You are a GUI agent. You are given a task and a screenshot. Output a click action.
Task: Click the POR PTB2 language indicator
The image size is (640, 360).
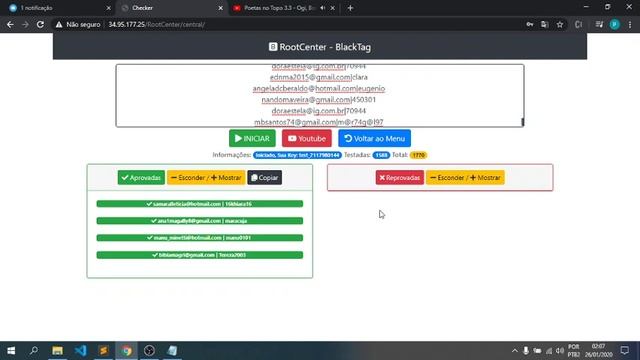click(573, 351)
